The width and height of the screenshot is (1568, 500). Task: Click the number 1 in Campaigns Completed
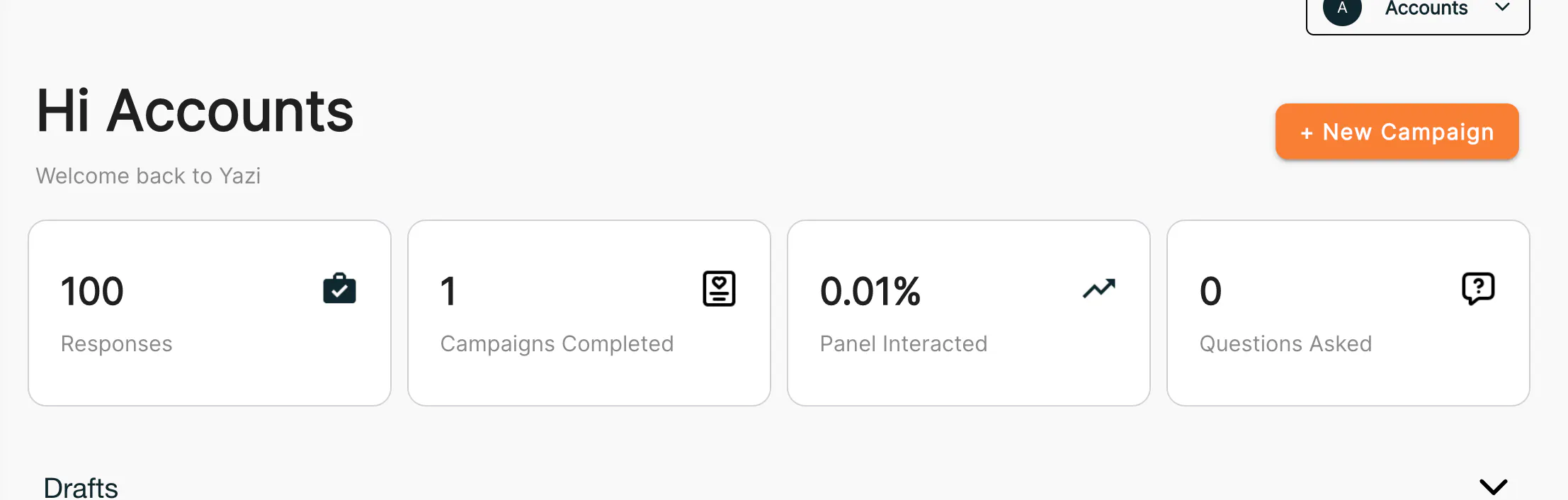(448, 291)
